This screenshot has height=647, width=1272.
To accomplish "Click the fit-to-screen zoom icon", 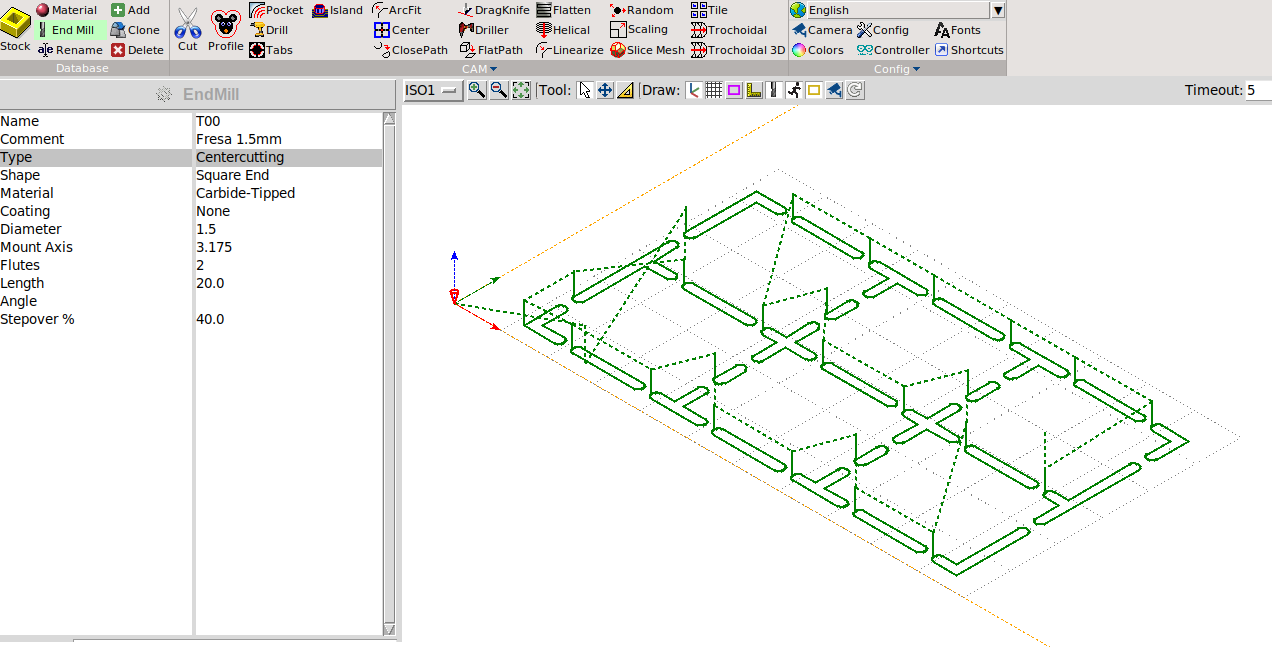I will tap(521, 90).
